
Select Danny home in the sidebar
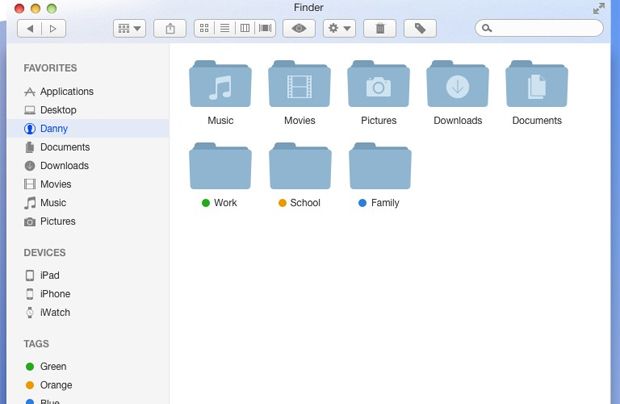(x=88, y=128)
